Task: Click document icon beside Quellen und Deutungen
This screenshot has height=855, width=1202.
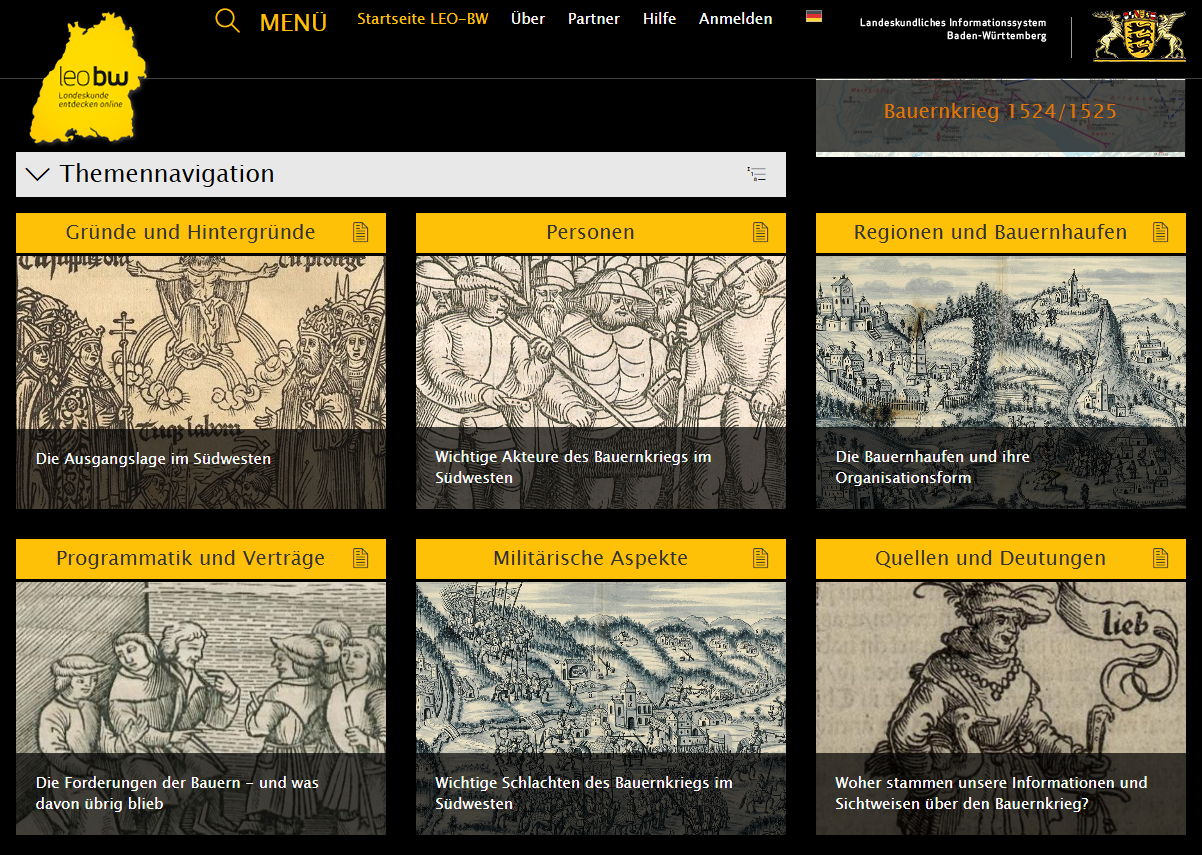Action: point(1161,558)
